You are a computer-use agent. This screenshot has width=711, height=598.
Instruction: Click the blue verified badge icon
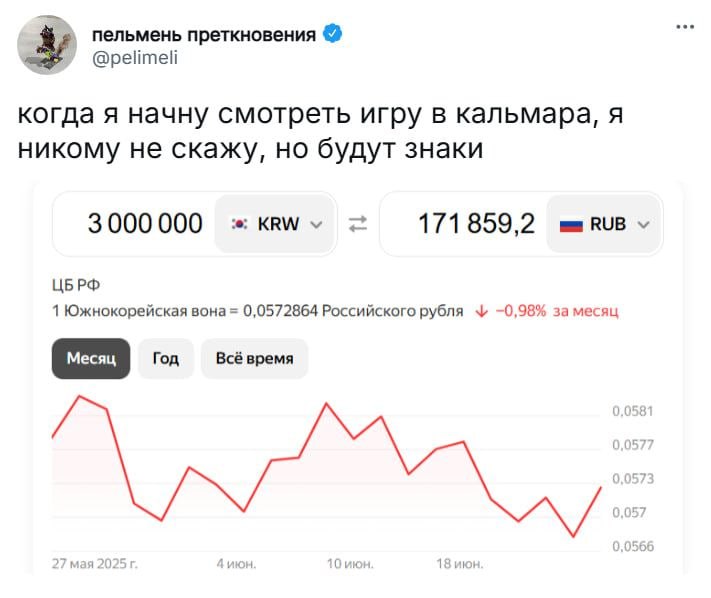coord(332,34)
